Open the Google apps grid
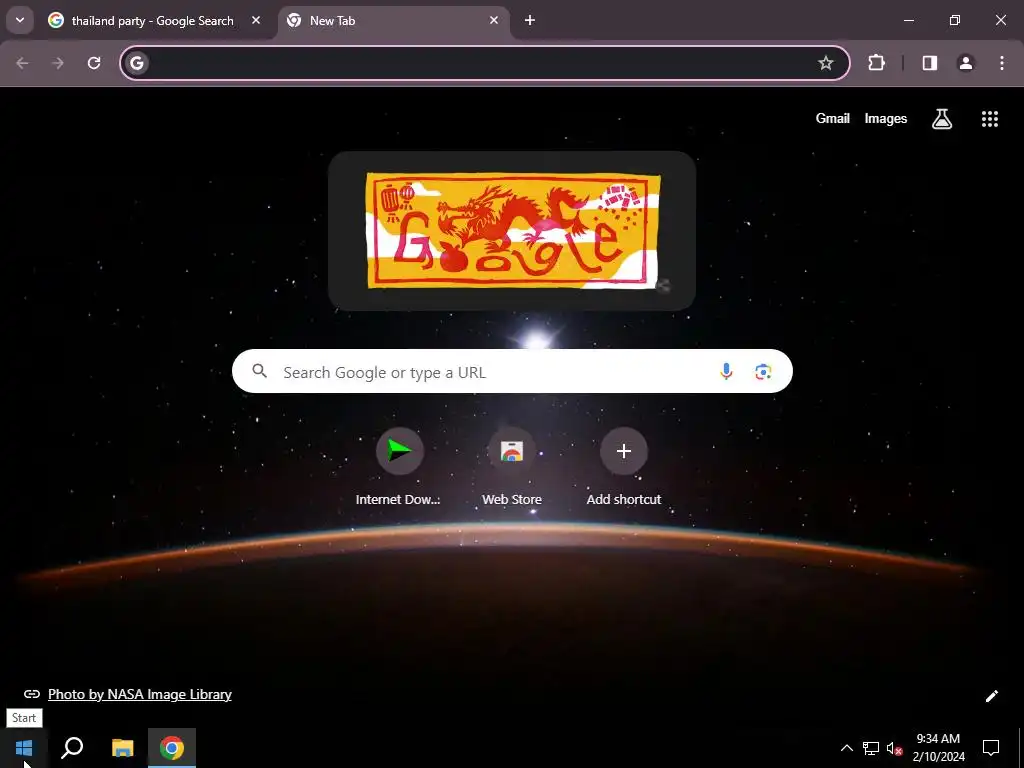This screenshot has height=768, width=1024. pos(990,119)
